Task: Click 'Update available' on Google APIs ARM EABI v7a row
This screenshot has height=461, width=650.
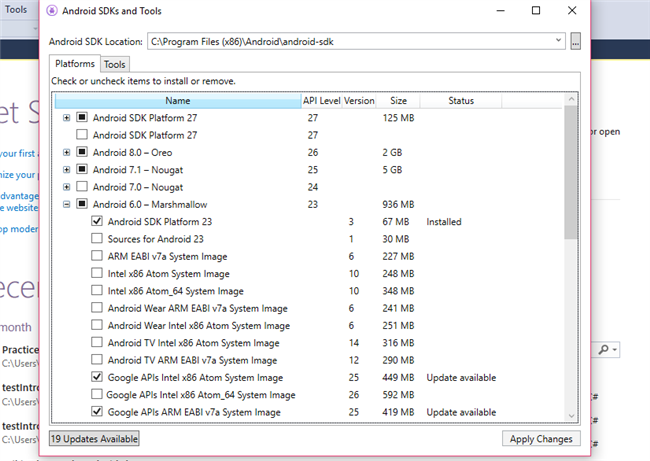Action: (x=461, y=412)
